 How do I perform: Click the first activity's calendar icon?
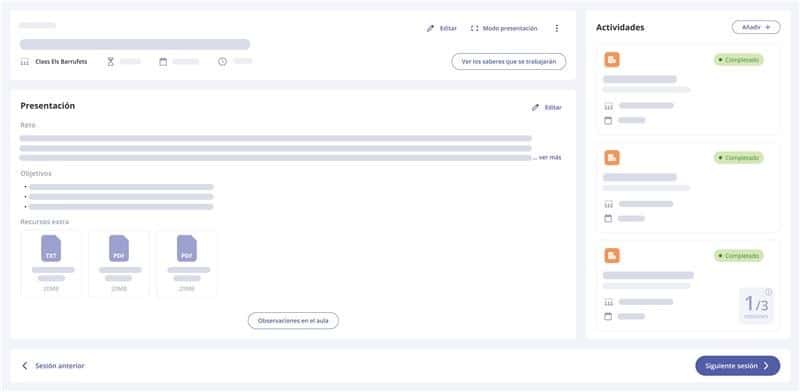point(608,120)
